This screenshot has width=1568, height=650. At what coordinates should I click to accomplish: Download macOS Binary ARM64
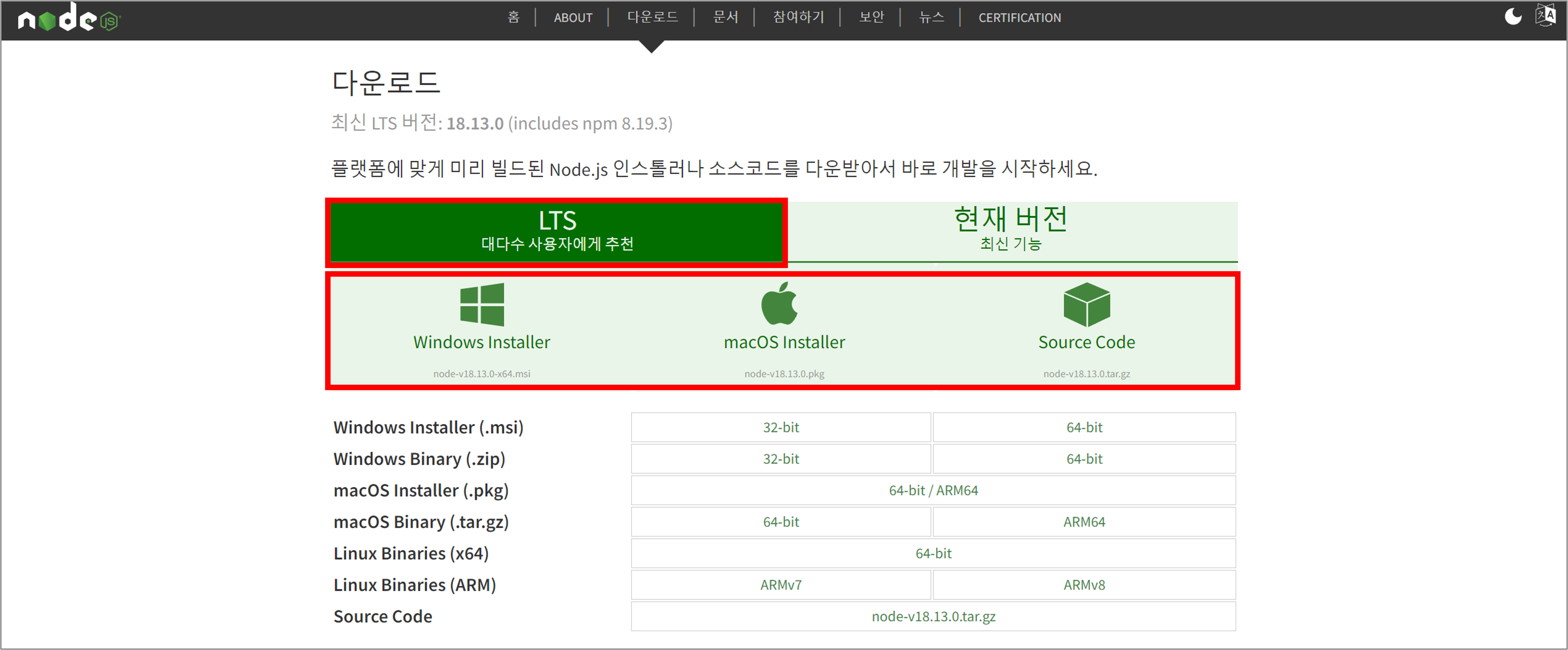(x=1084, y=522)
